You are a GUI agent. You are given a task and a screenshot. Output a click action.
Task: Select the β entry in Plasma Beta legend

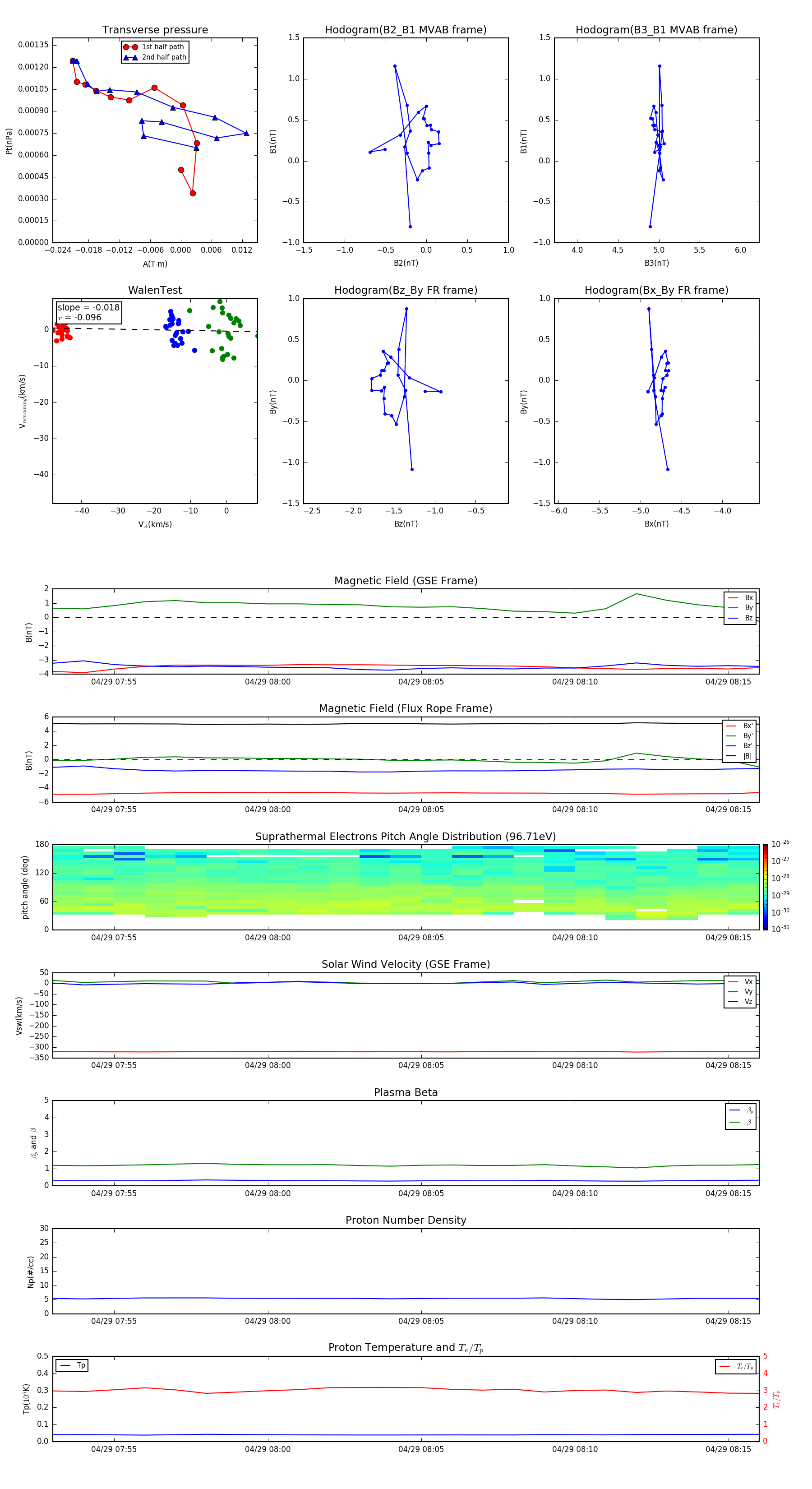[741, 1123]
